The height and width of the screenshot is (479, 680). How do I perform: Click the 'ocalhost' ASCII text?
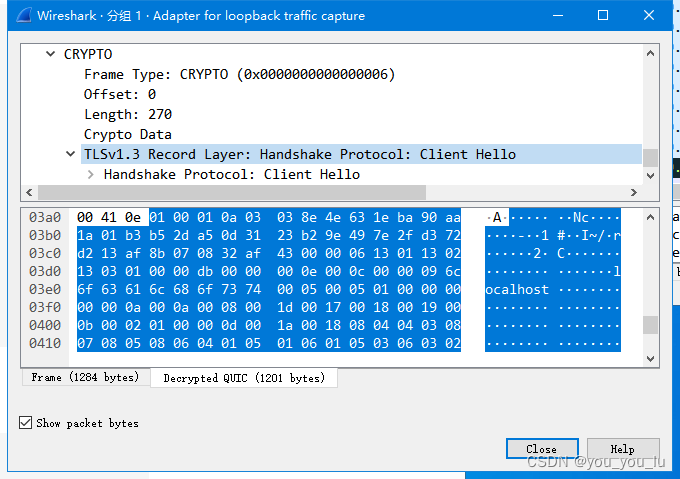tap(517, 289)
